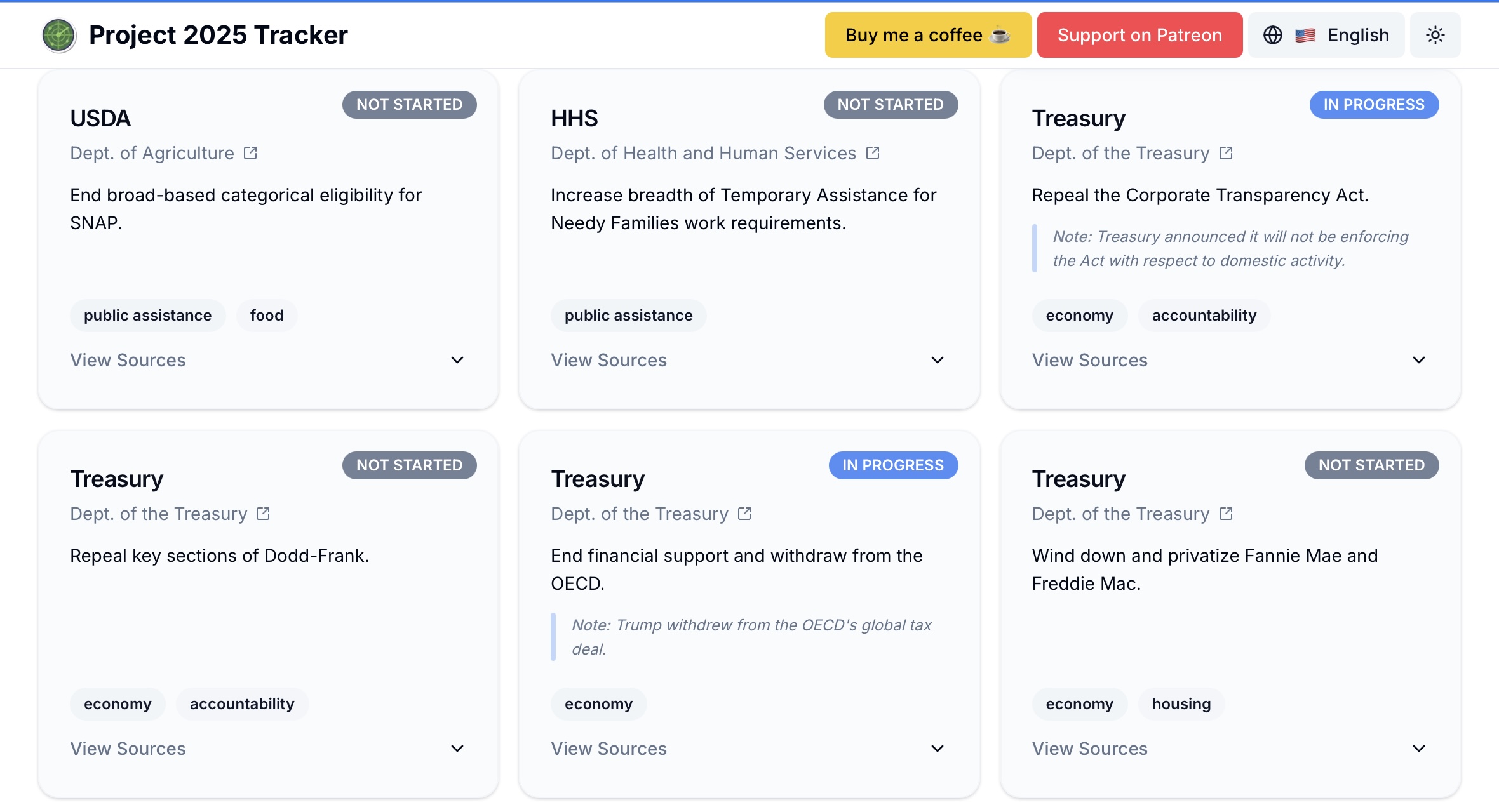Expand View Sources chevron on HHS card
Image resolution: width=1499 pixels, height=812 pixels.
pos(938,360)
